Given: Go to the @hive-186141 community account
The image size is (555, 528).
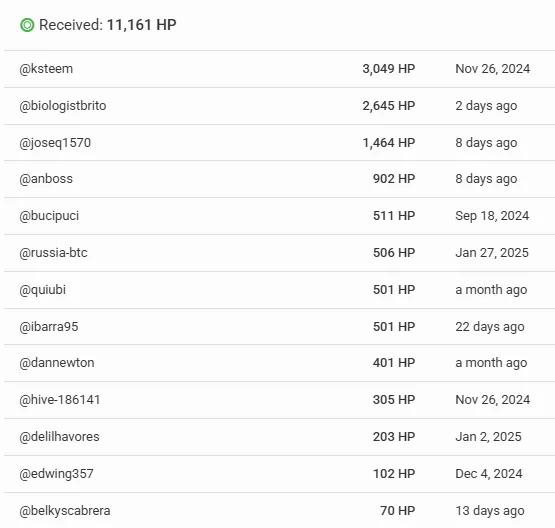Looking at the screenshot, I should pos(59,400).
